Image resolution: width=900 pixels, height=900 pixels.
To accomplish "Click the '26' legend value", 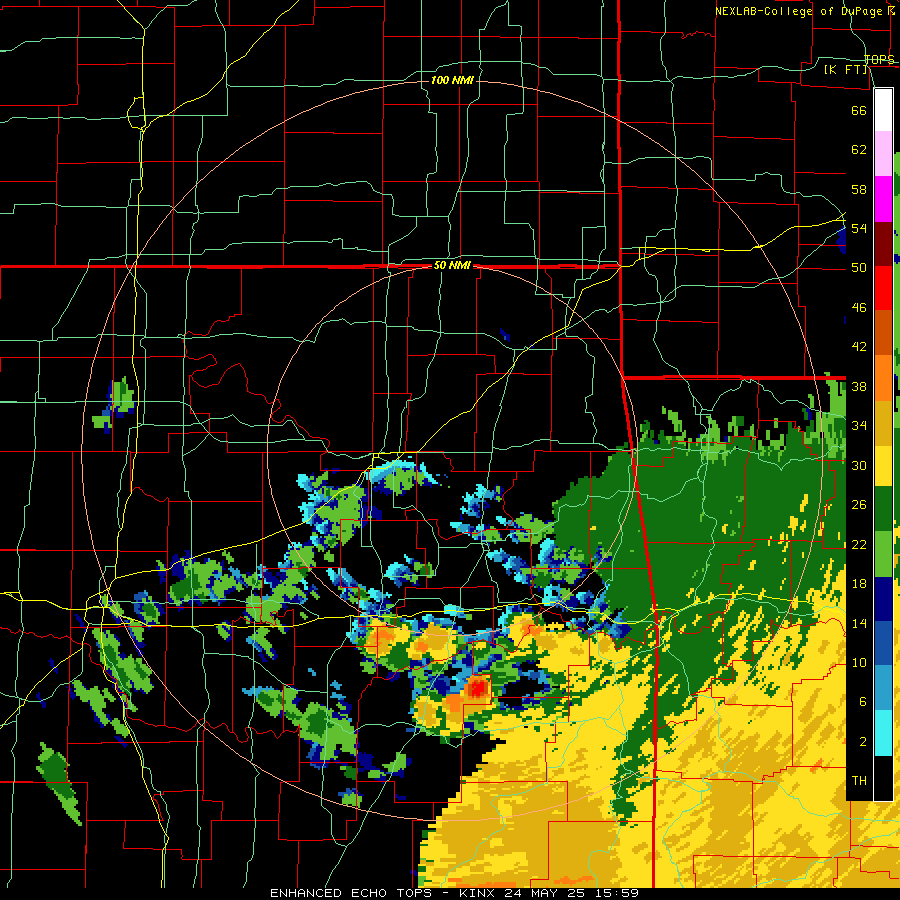I will tap(859, 505).
